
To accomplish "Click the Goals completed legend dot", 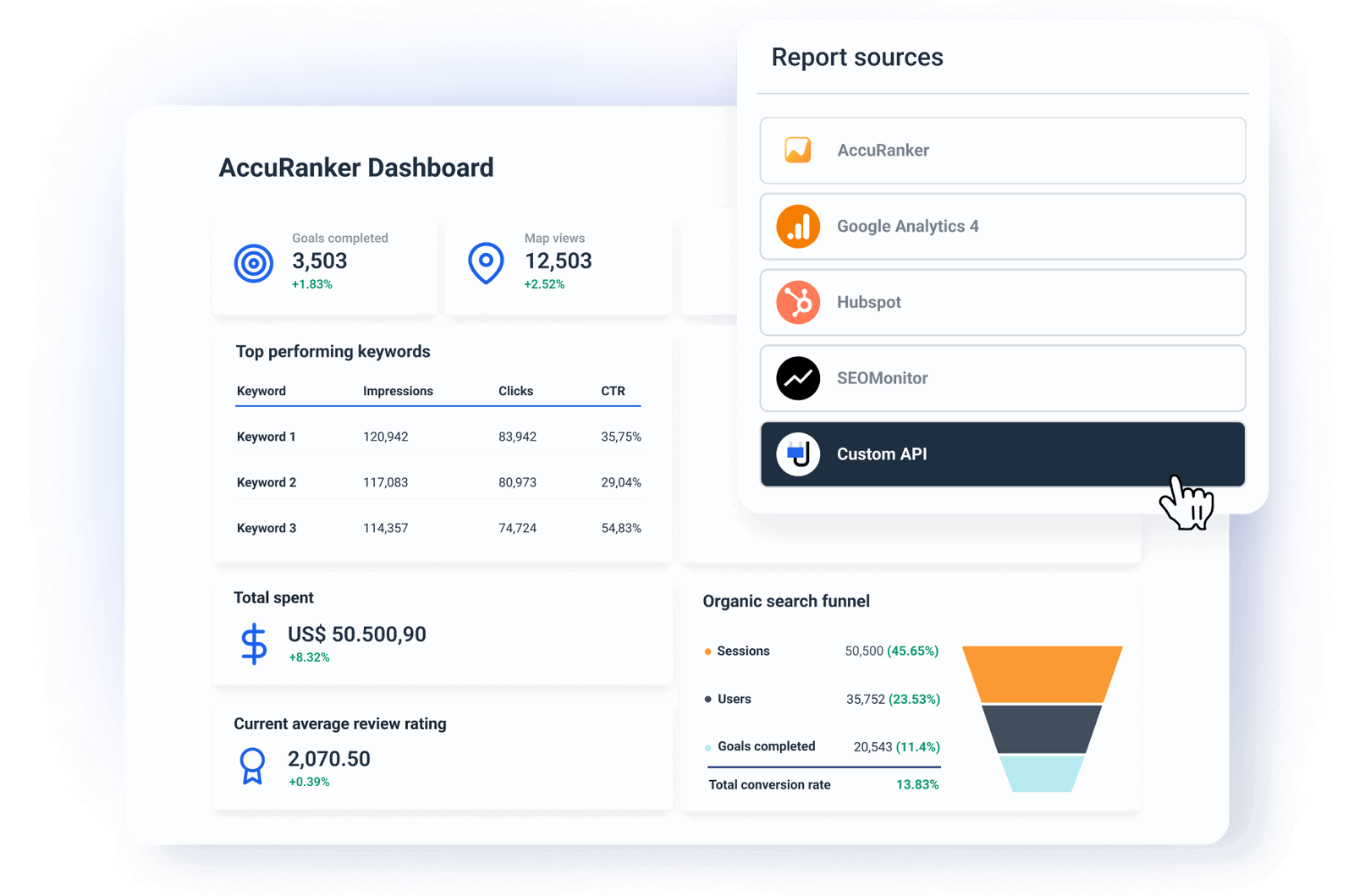I will click(707, 747).
